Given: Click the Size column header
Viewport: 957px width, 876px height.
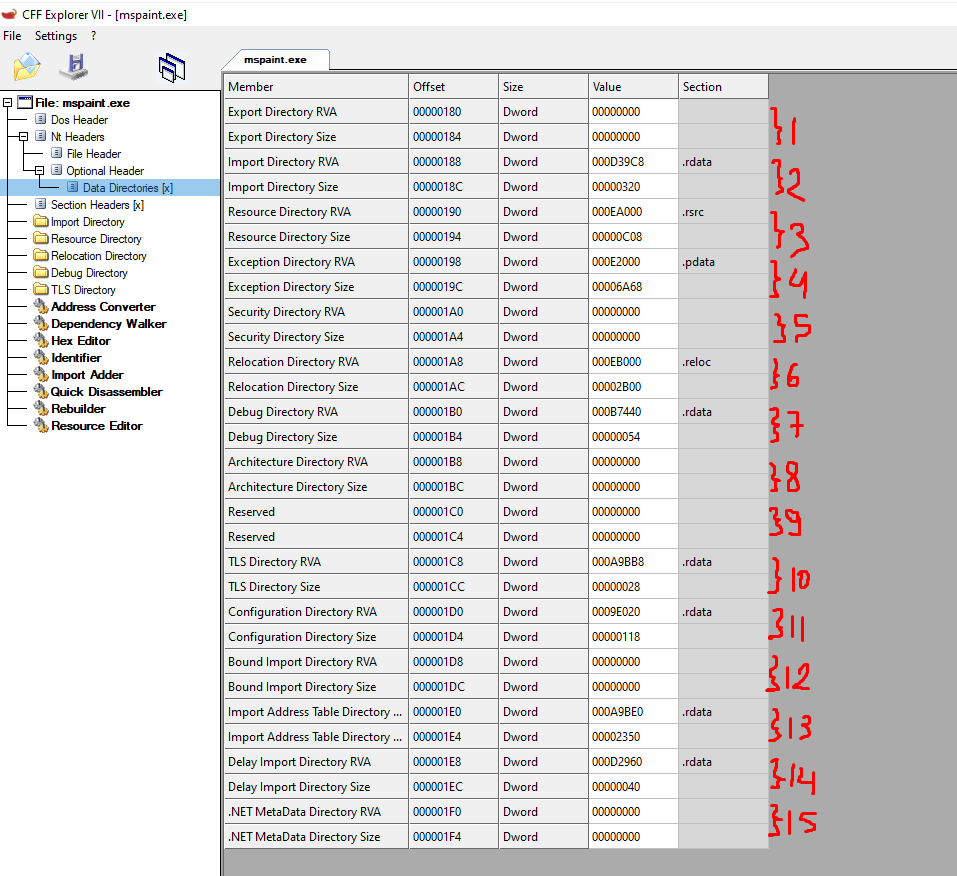Looking at the screenshot, I should [543, 87].
